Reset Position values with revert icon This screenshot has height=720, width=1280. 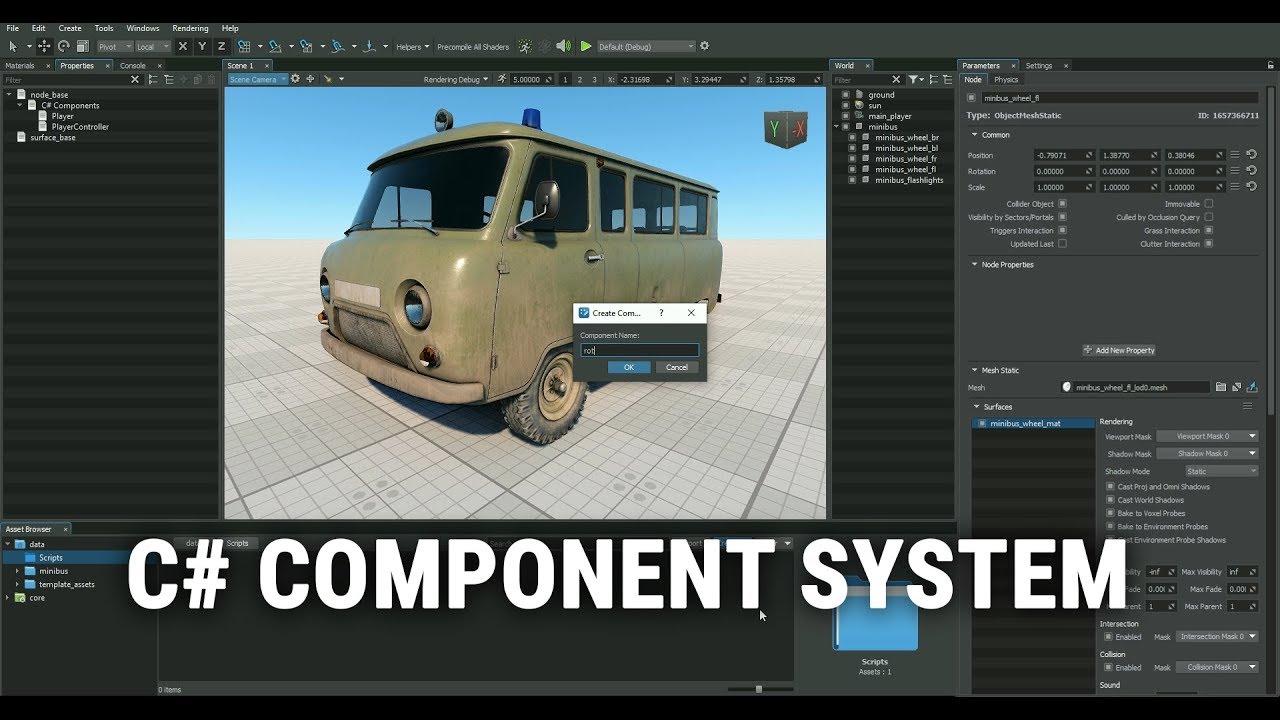[x=1251, y=155]
